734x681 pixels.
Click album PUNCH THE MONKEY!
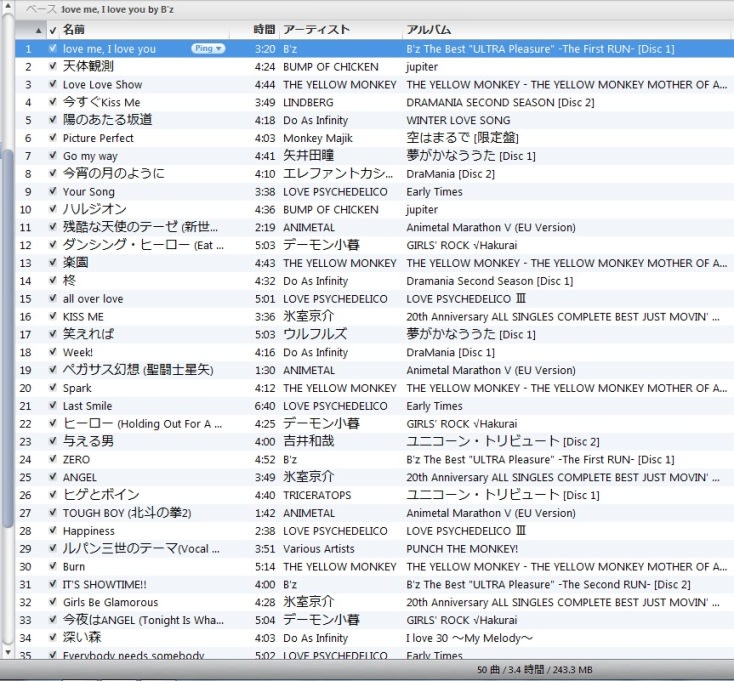pos(462,549)
